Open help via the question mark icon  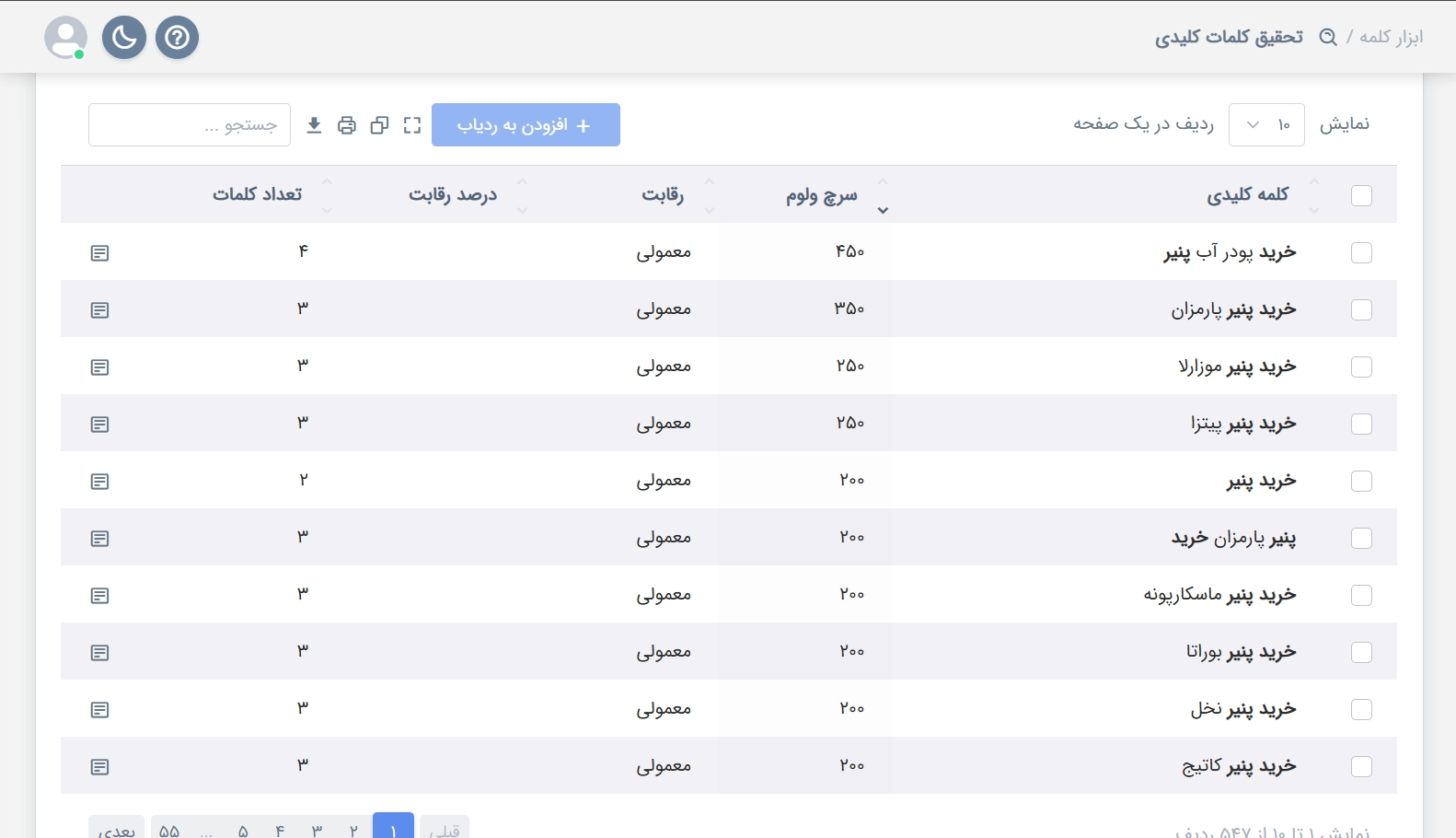(177, 38)
